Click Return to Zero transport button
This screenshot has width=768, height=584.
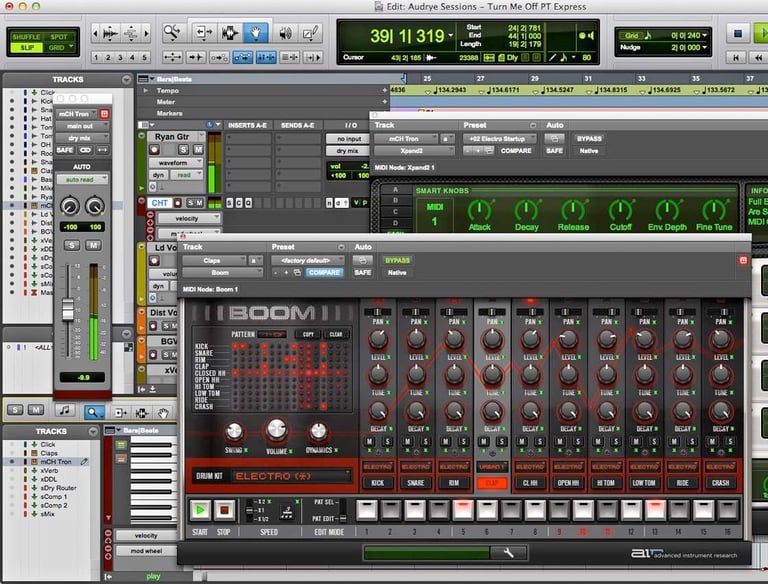735,58
